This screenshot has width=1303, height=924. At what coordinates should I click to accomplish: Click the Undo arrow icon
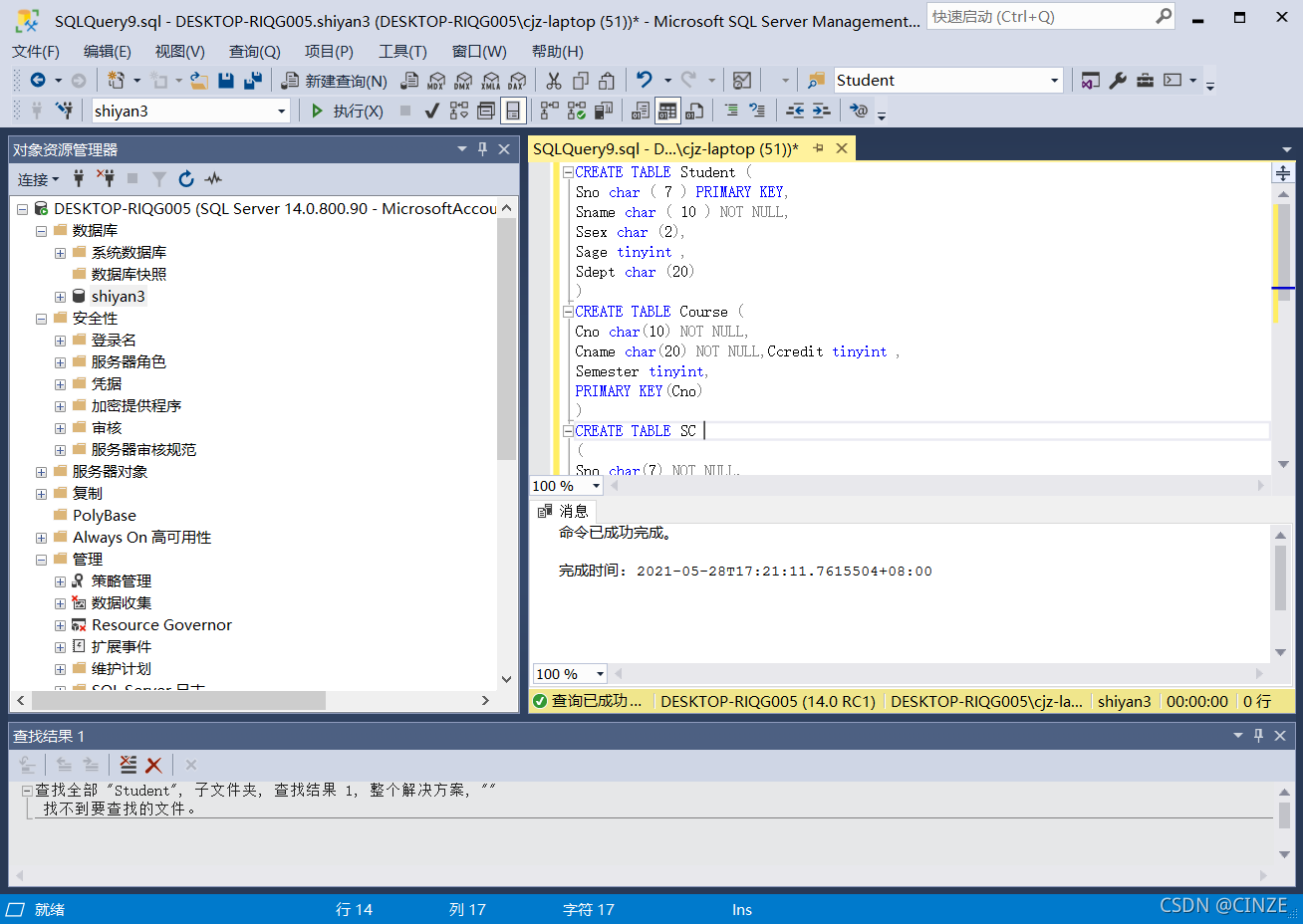point(645,81)
